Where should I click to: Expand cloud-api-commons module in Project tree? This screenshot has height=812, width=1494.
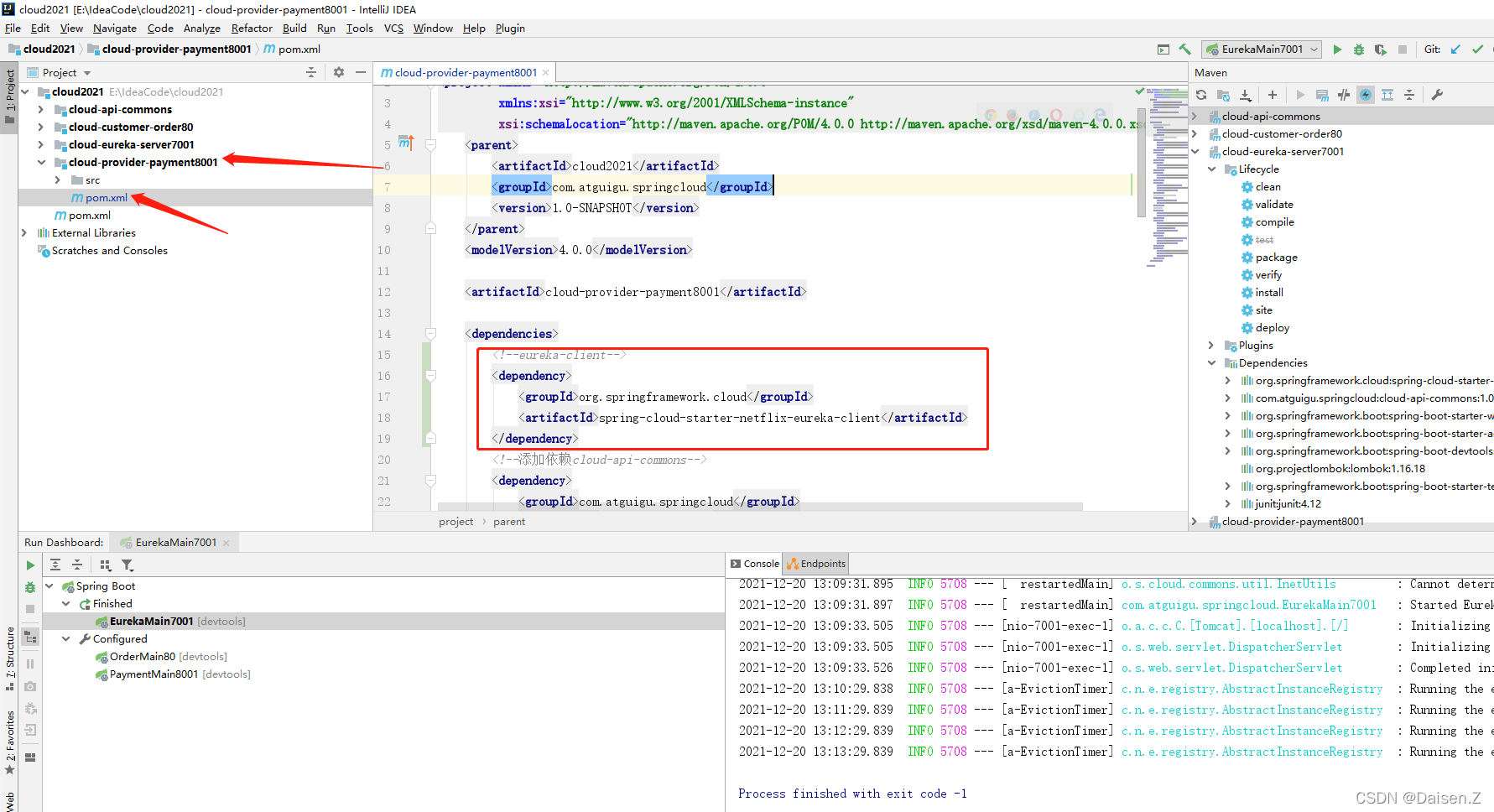40,110
